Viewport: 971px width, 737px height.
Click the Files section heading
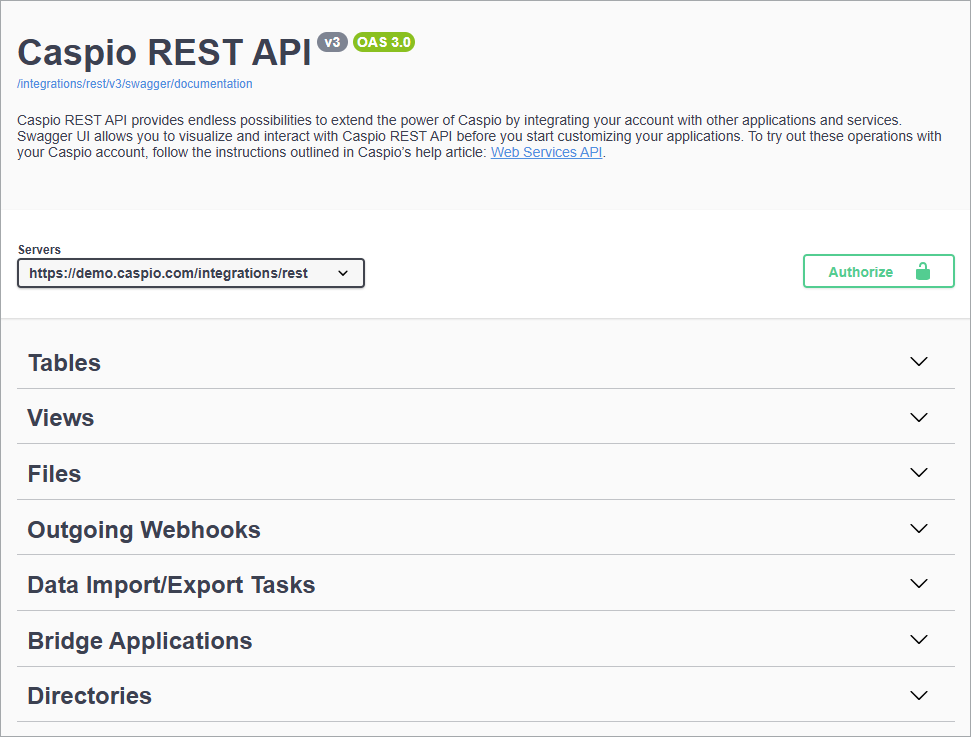coord(54,474)
